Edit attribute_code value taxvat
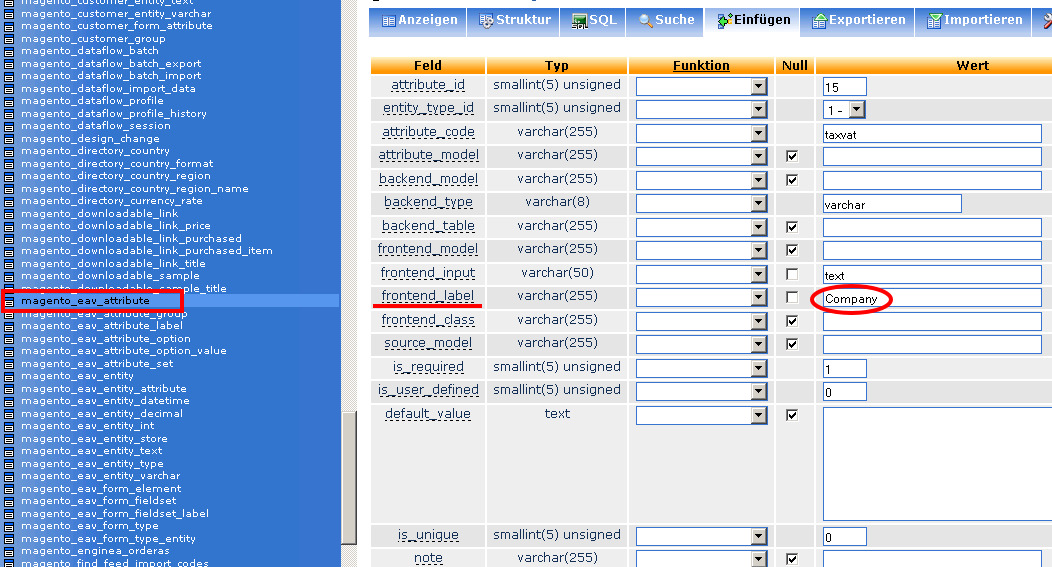Viewport: 1052px width, 567px height. 932,134
